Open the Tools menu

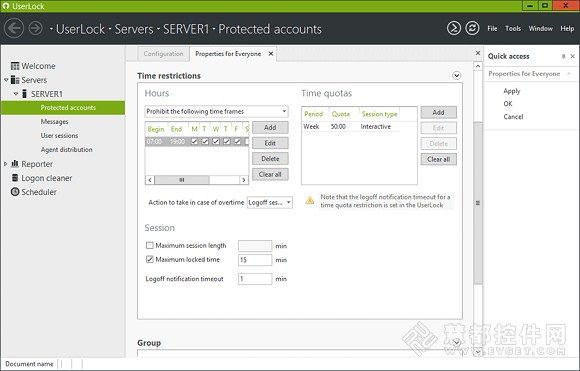513,28
